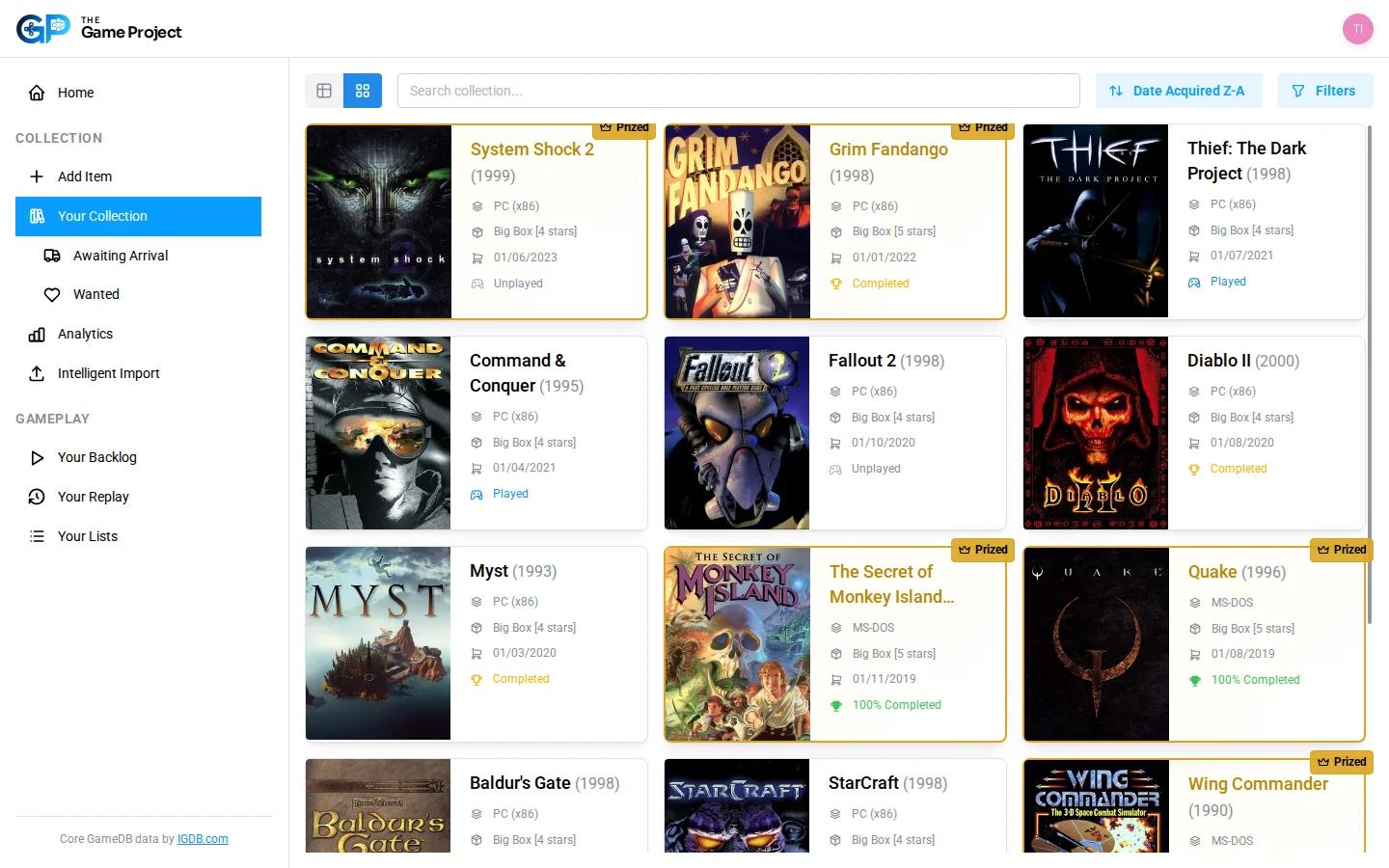Click Thief cover art thumbnail
This screenshot has height=868, width=1389.
coord(1096,221)
